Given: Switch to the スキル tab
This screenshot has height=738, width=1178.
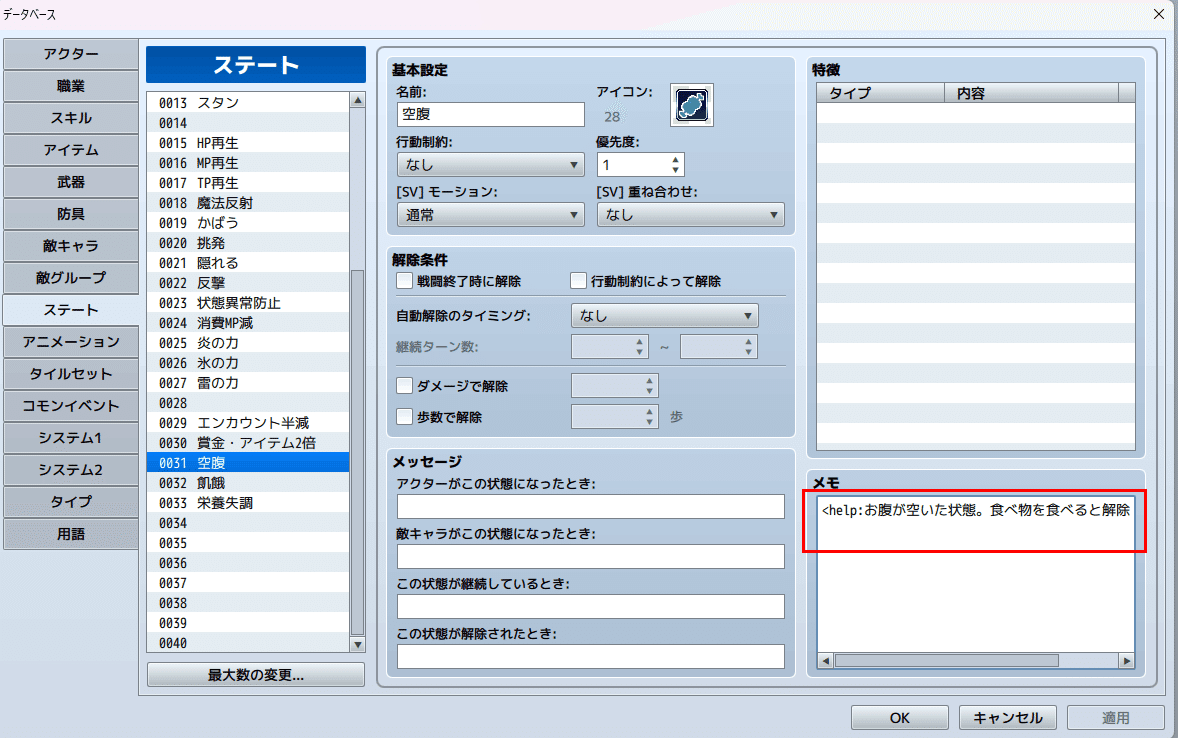Looking at the screenshot, I should point(71,118).
